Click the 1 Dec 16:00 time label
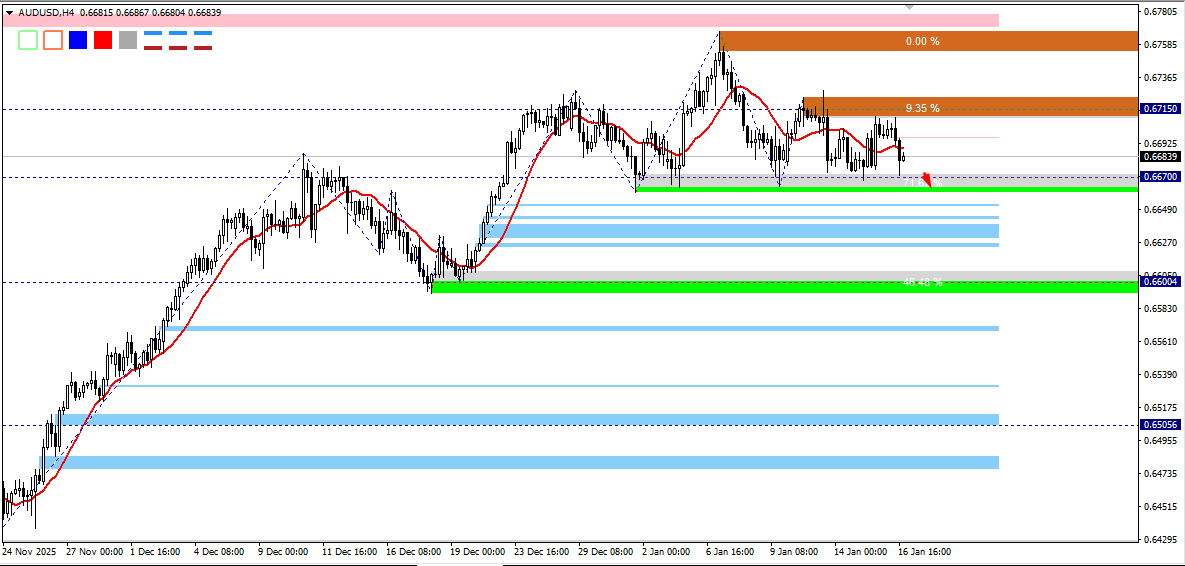1185x566 pixels. (x=157, y=552)
